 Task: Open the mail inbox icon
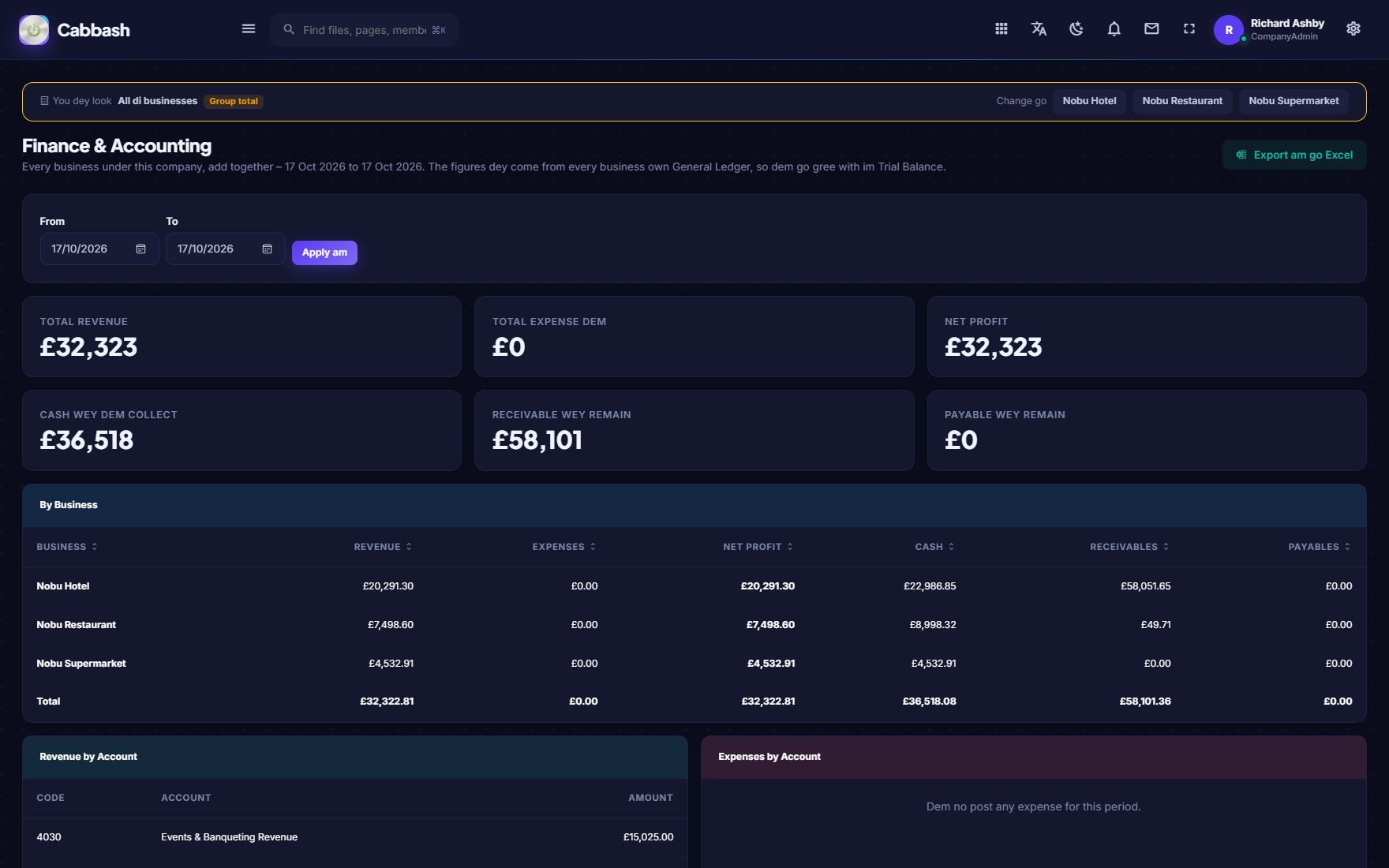1152,29
